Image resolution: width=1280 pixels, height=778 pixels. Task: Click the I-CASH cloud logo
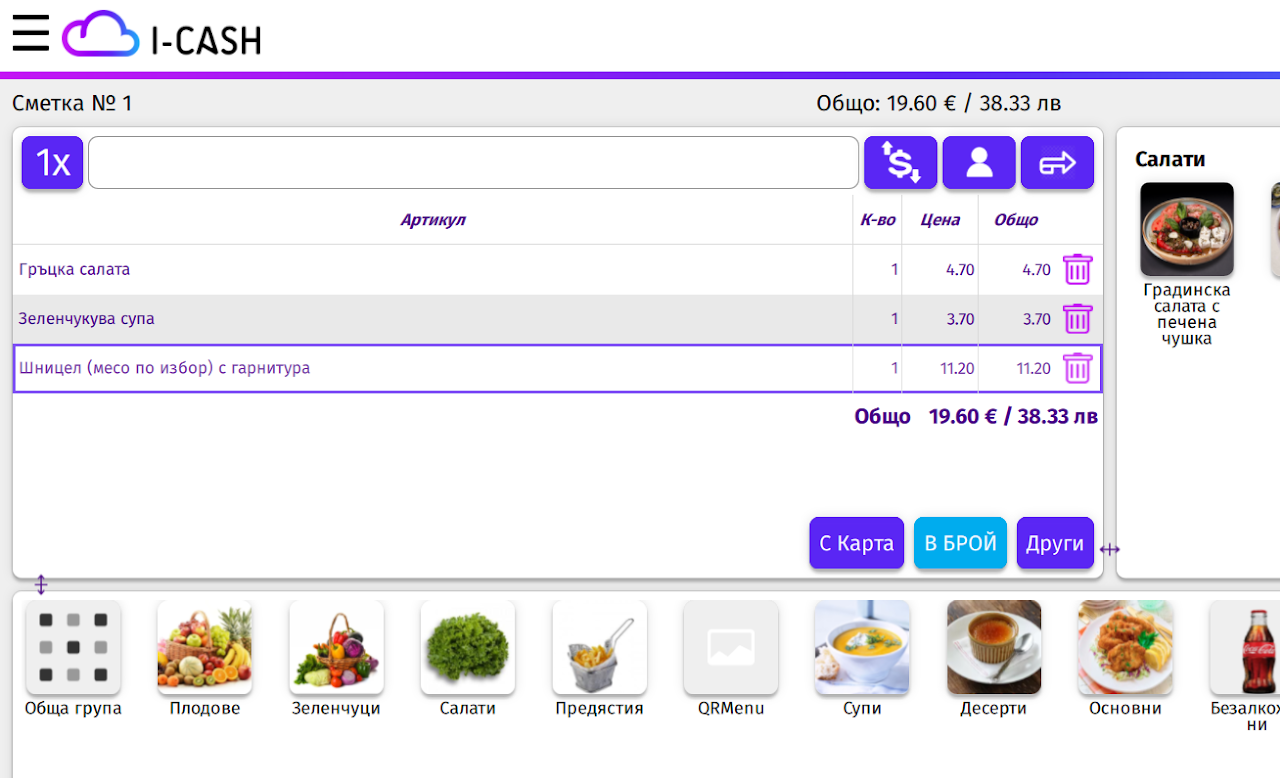click(x=161, y=36)
